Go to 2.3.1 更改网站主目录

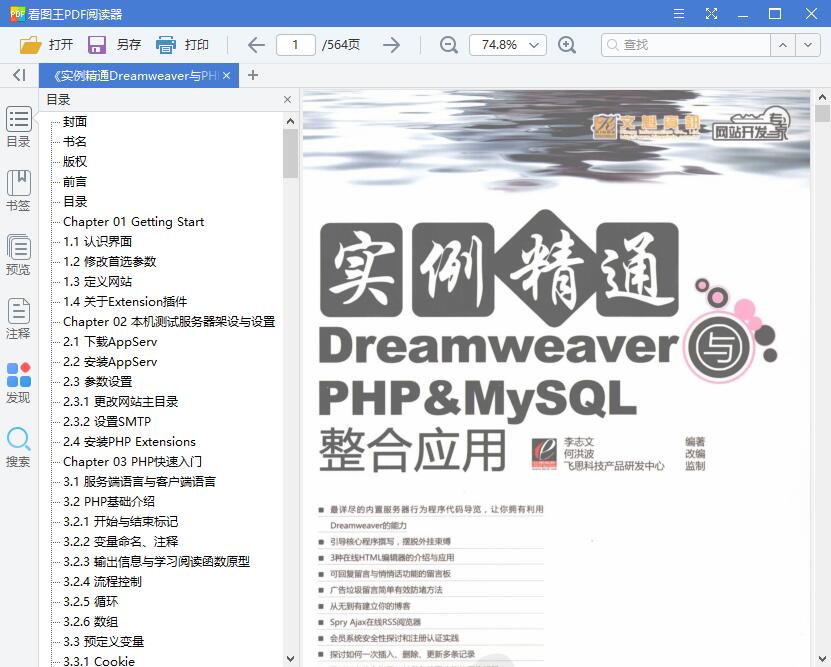pos(120,402)
